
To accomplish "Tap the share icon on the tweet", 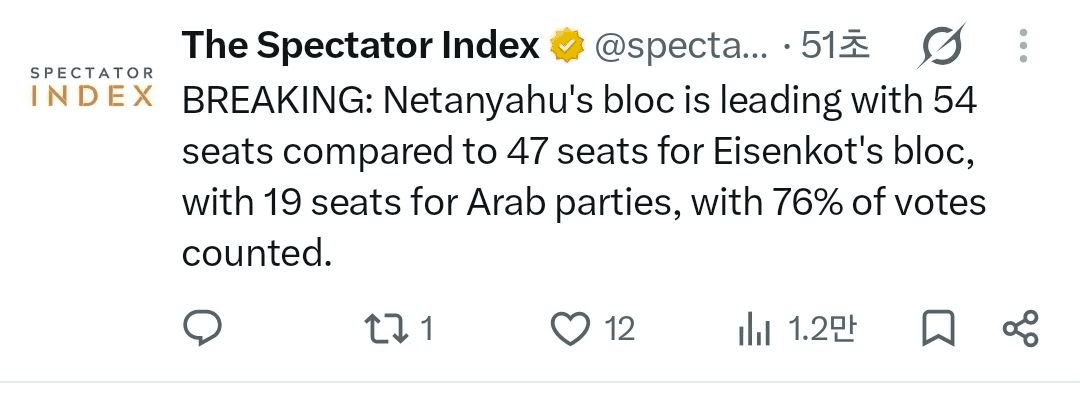I will 1020,328.
